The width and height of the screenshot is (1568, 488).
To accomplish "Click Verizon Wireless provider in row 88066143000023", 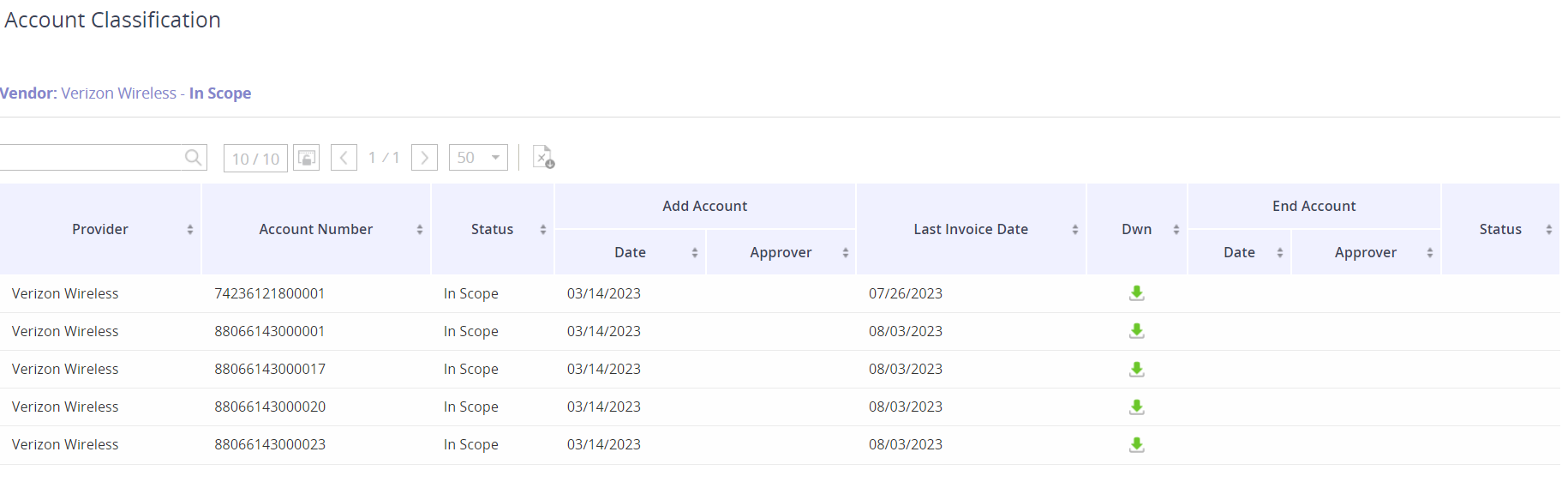I will click(65, 444).
